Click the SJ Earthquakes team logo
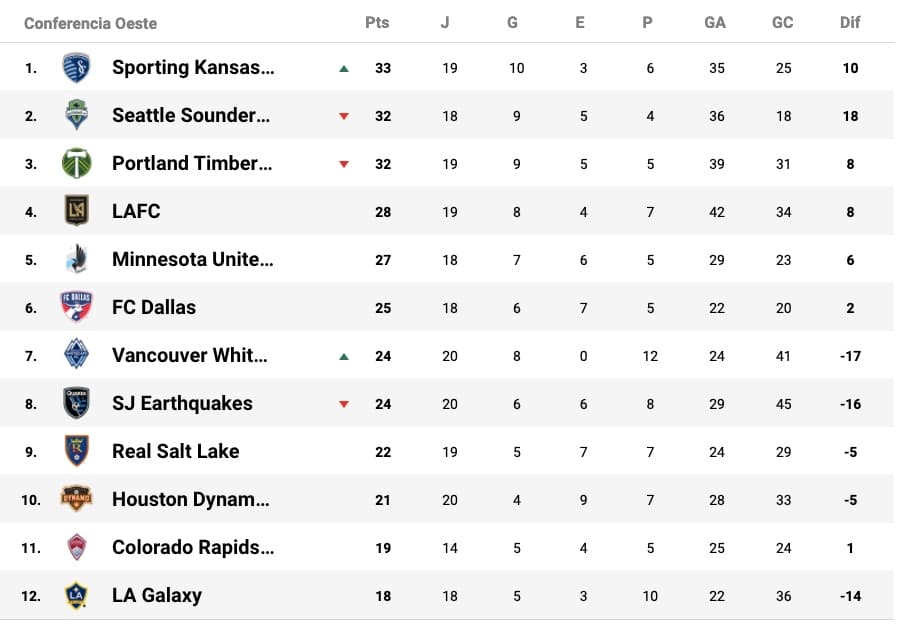This screenshot has height=624, width=900. click(76, 403)
